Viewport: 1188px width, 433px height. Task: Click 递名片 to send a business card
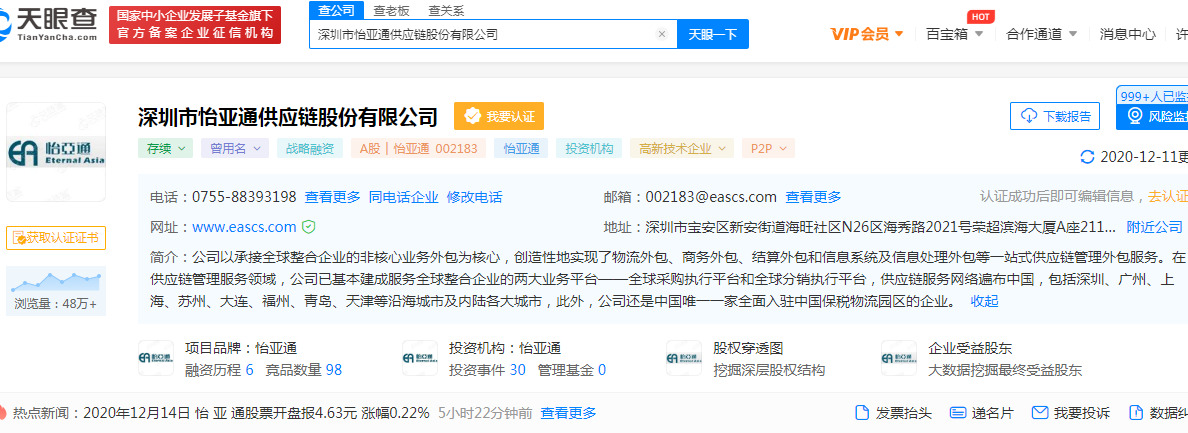coord(981,413)
